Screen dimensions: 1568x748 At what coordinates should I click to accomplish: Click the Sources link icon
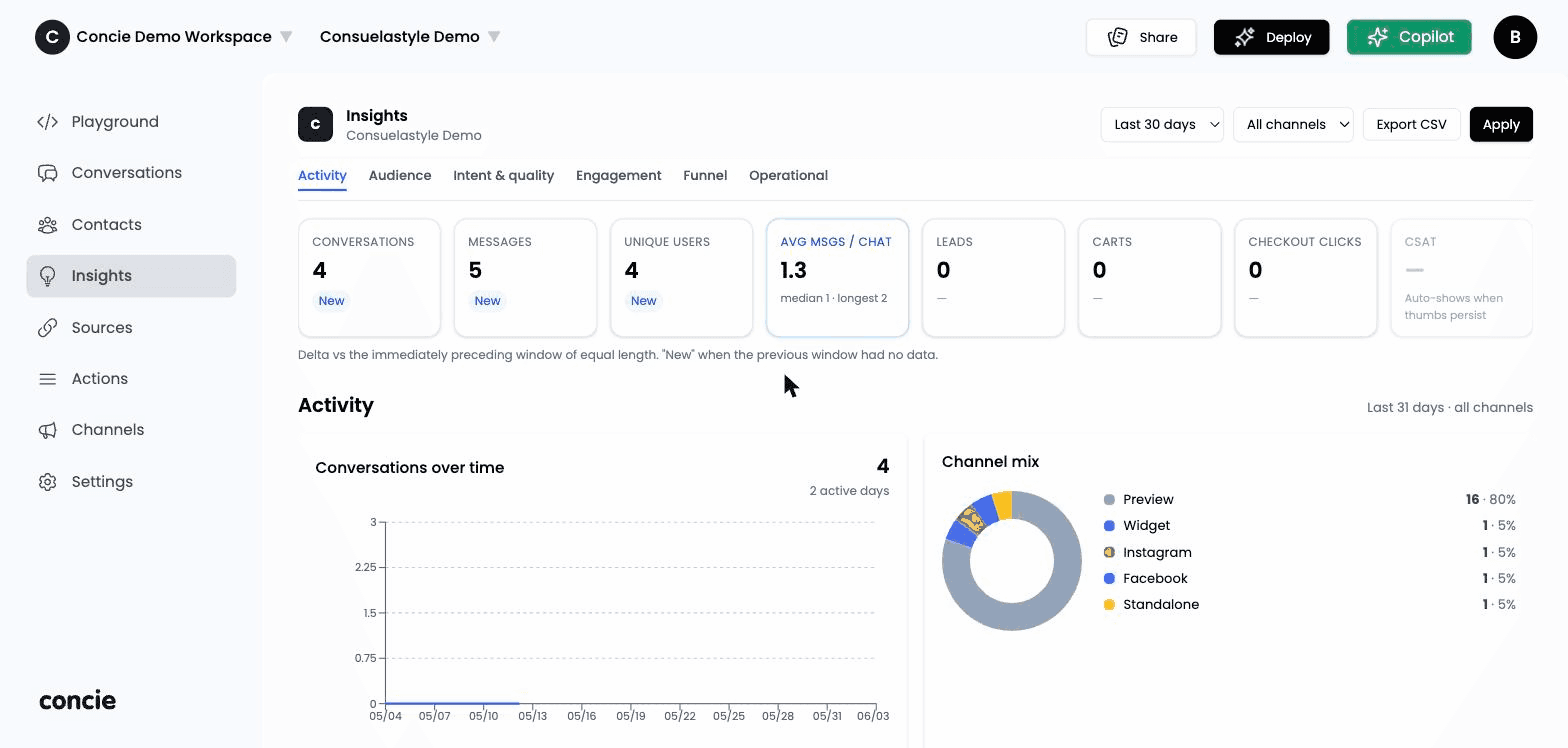click(47, 328)
